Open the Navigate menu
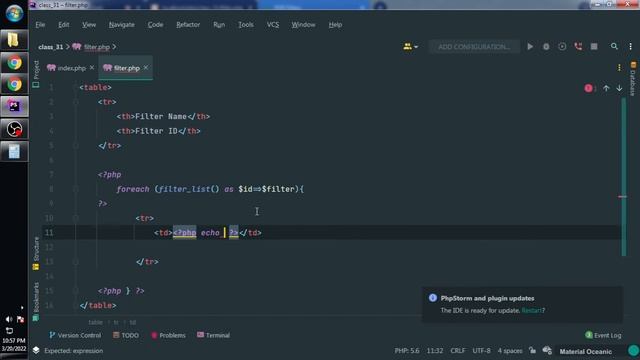Screen dimensions: 640x360 (121, 24)
